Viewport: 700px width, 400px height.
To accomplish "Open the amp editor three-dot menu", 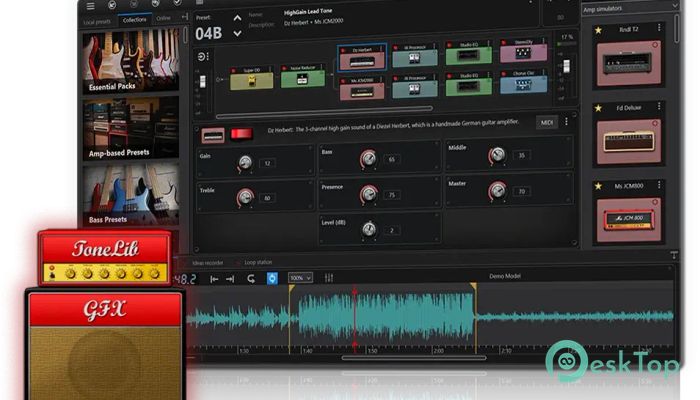I will [x=567, y=121].
